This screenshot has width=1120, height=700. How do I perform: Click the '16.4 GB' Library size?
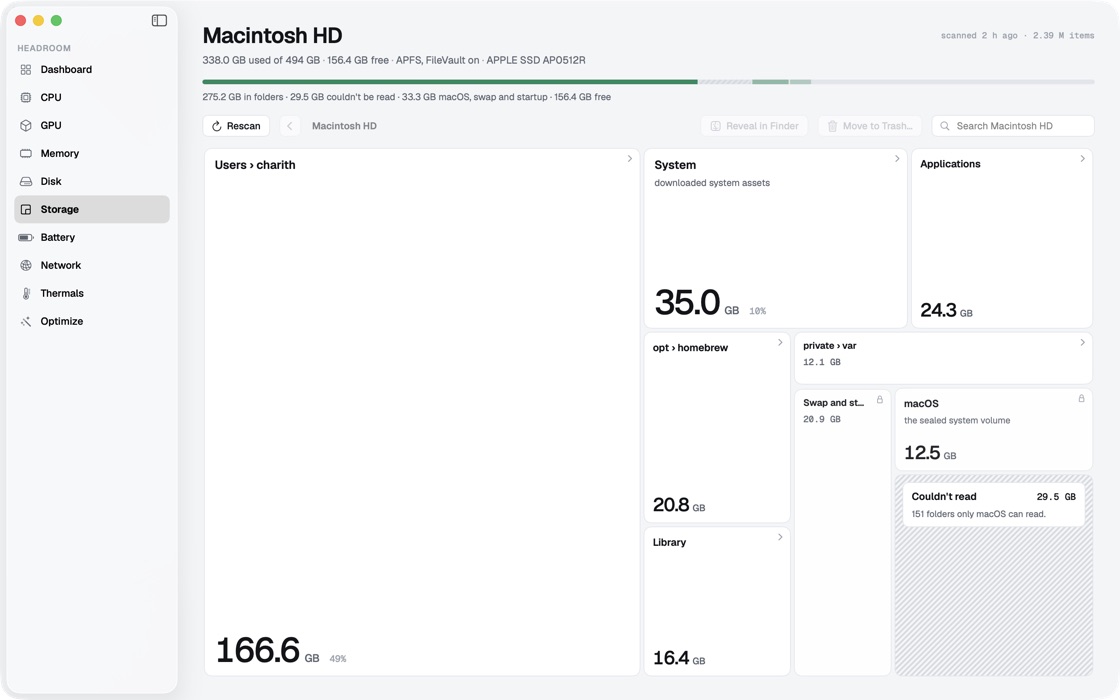click(x=679, y=658)
